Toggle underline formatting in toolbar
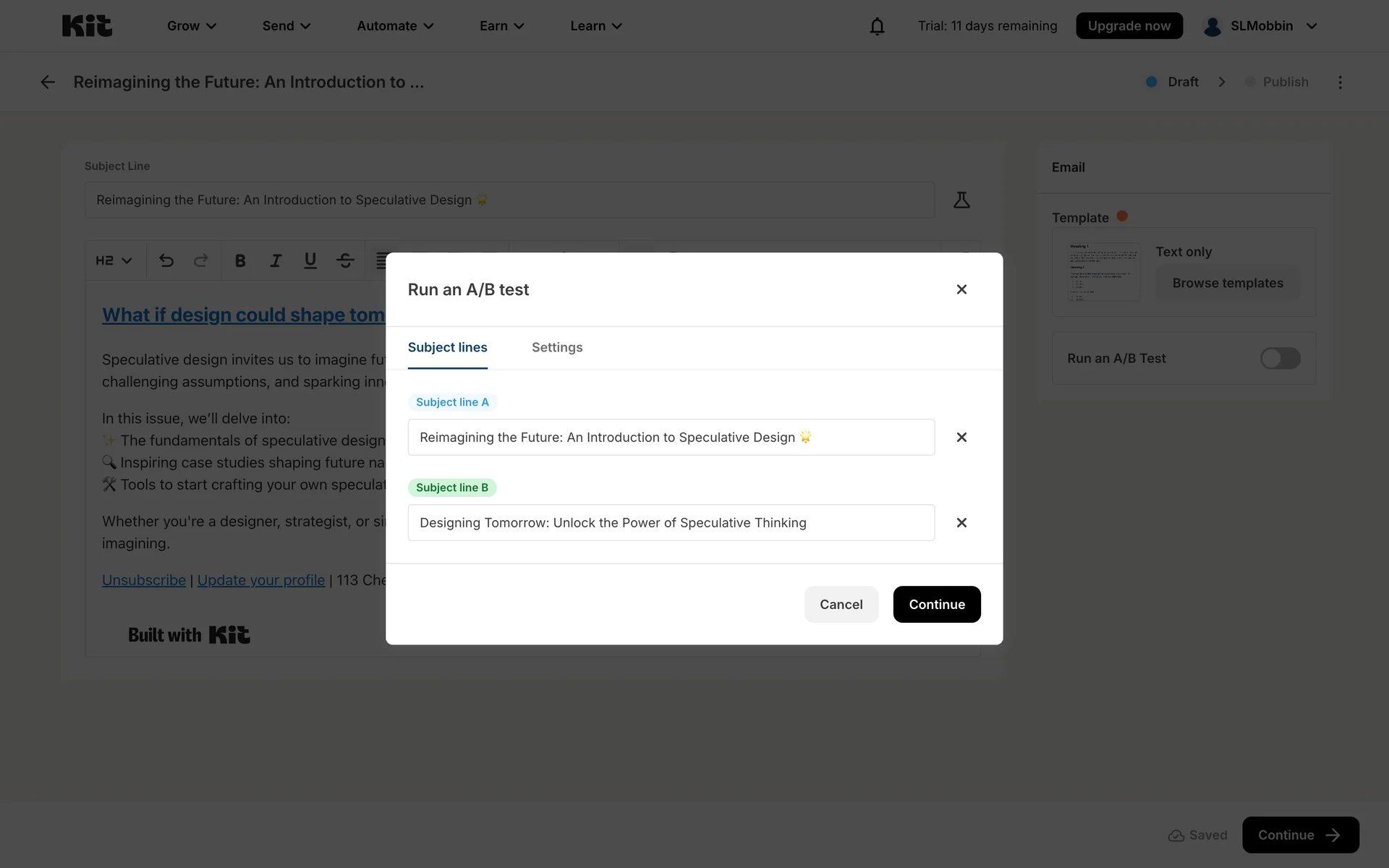Image resolution: width=1389 pixels, height=868 pixels. (310, 260)
